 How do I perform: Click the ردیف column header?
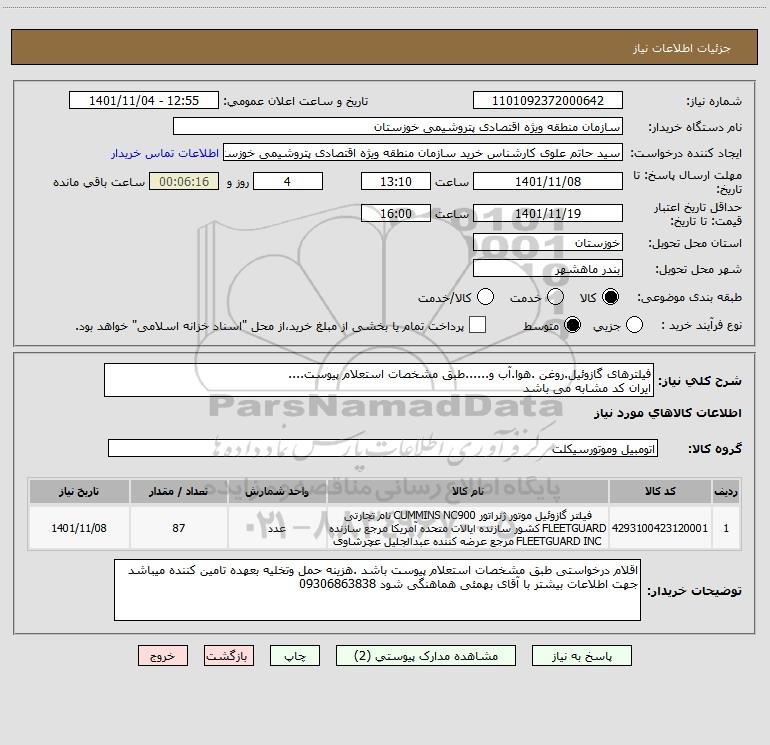(726, 491)
